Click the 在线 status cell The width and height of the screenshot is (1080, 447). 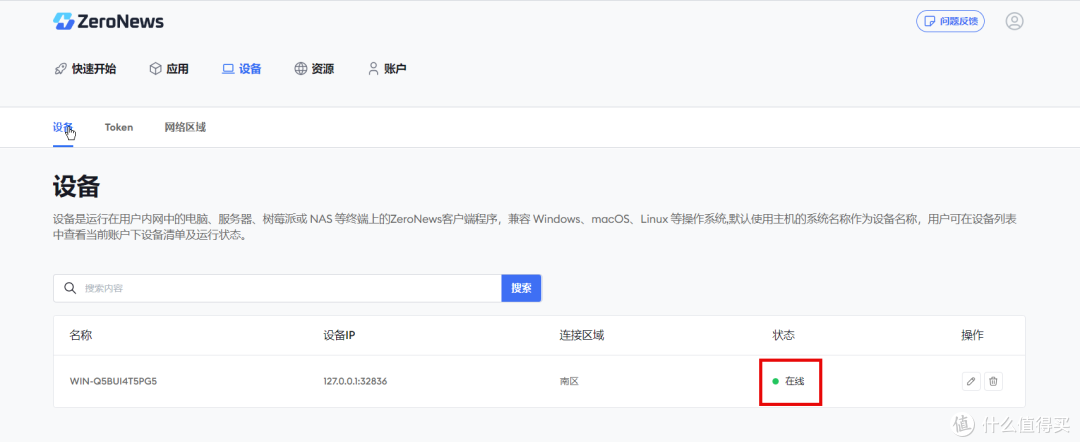click(788, 381)
